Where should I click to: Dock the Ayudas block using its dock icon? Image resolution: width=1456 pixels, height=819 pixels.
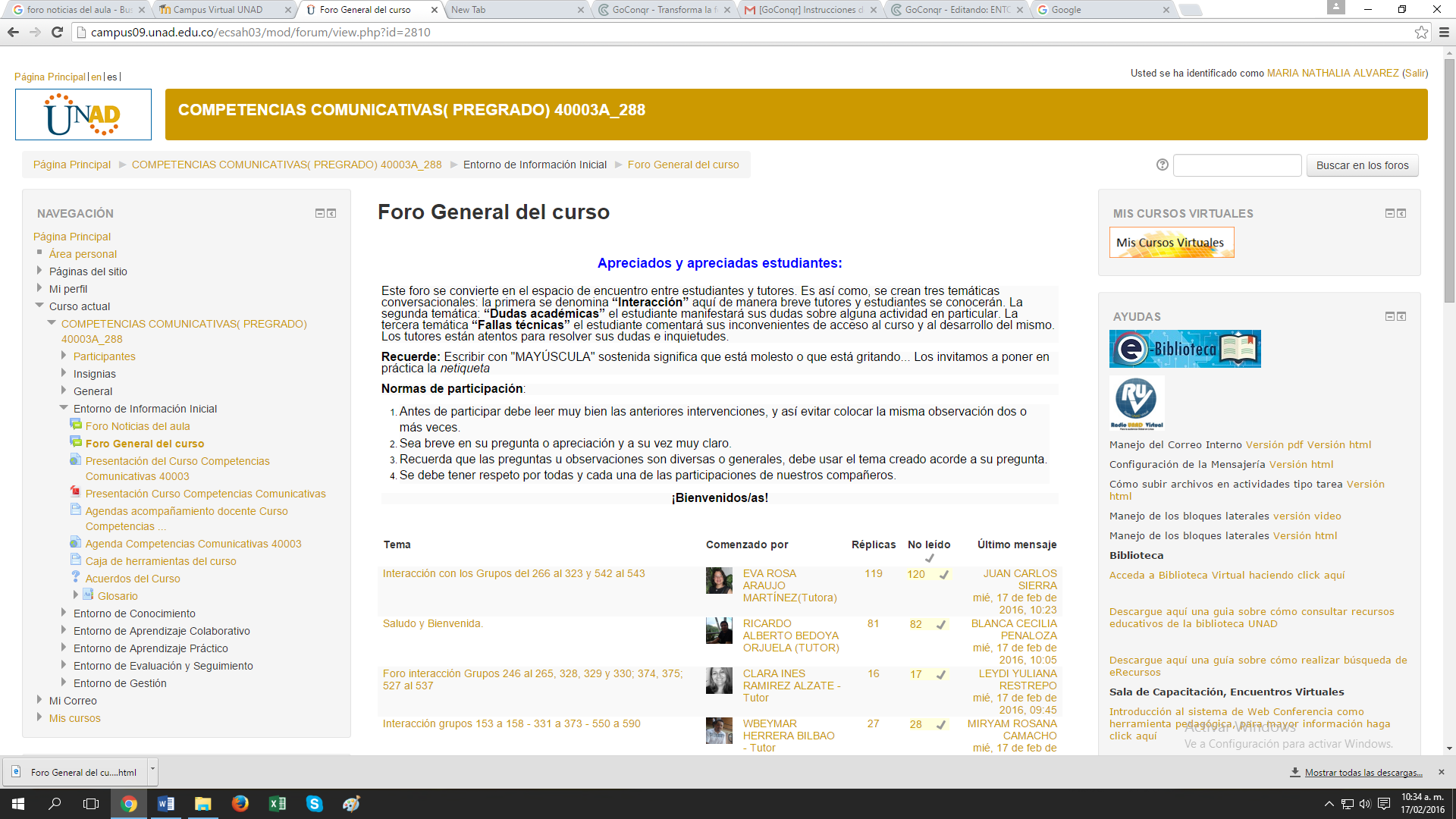(x=1401, y=317)
